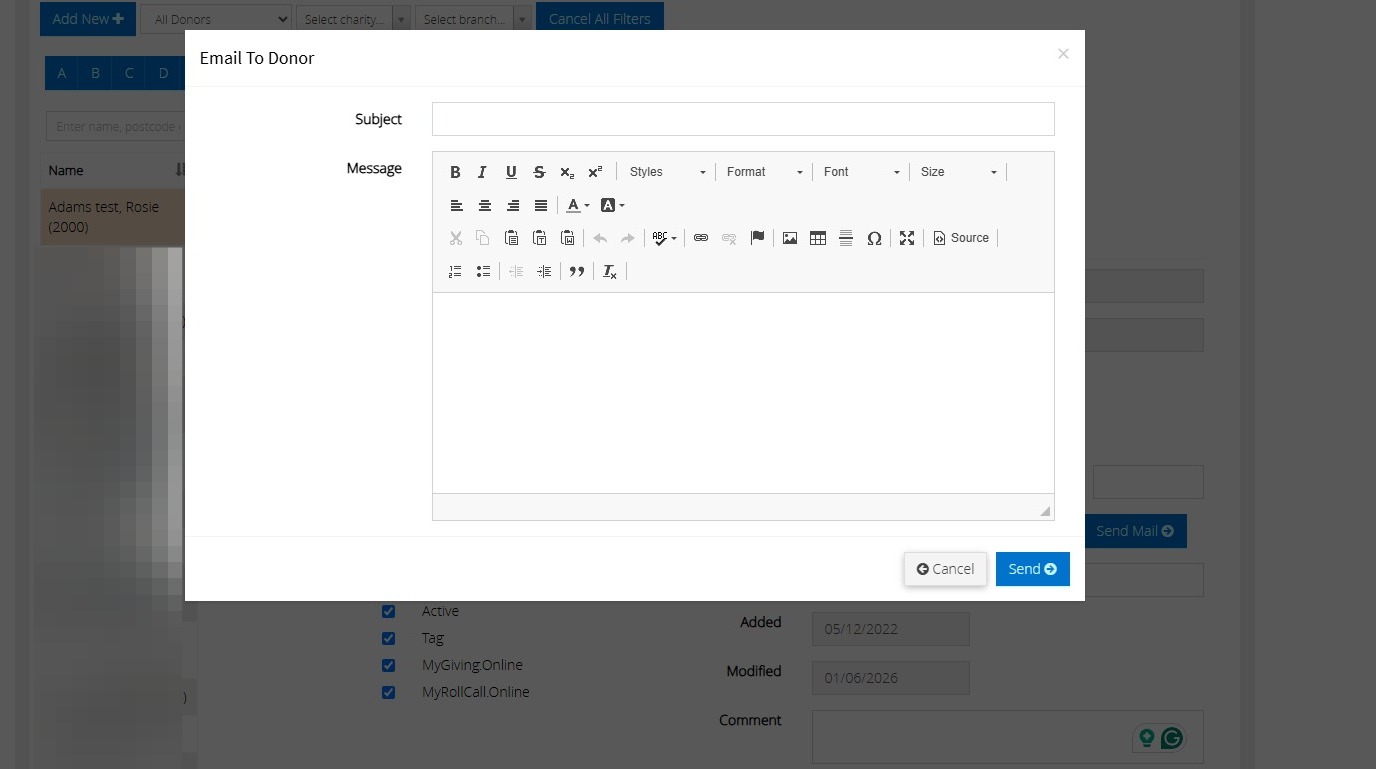Image resolution: width=1376 pixels, height=769 pixels.
Task: Open the Font dropdown
Action: (x=861, y=172)
